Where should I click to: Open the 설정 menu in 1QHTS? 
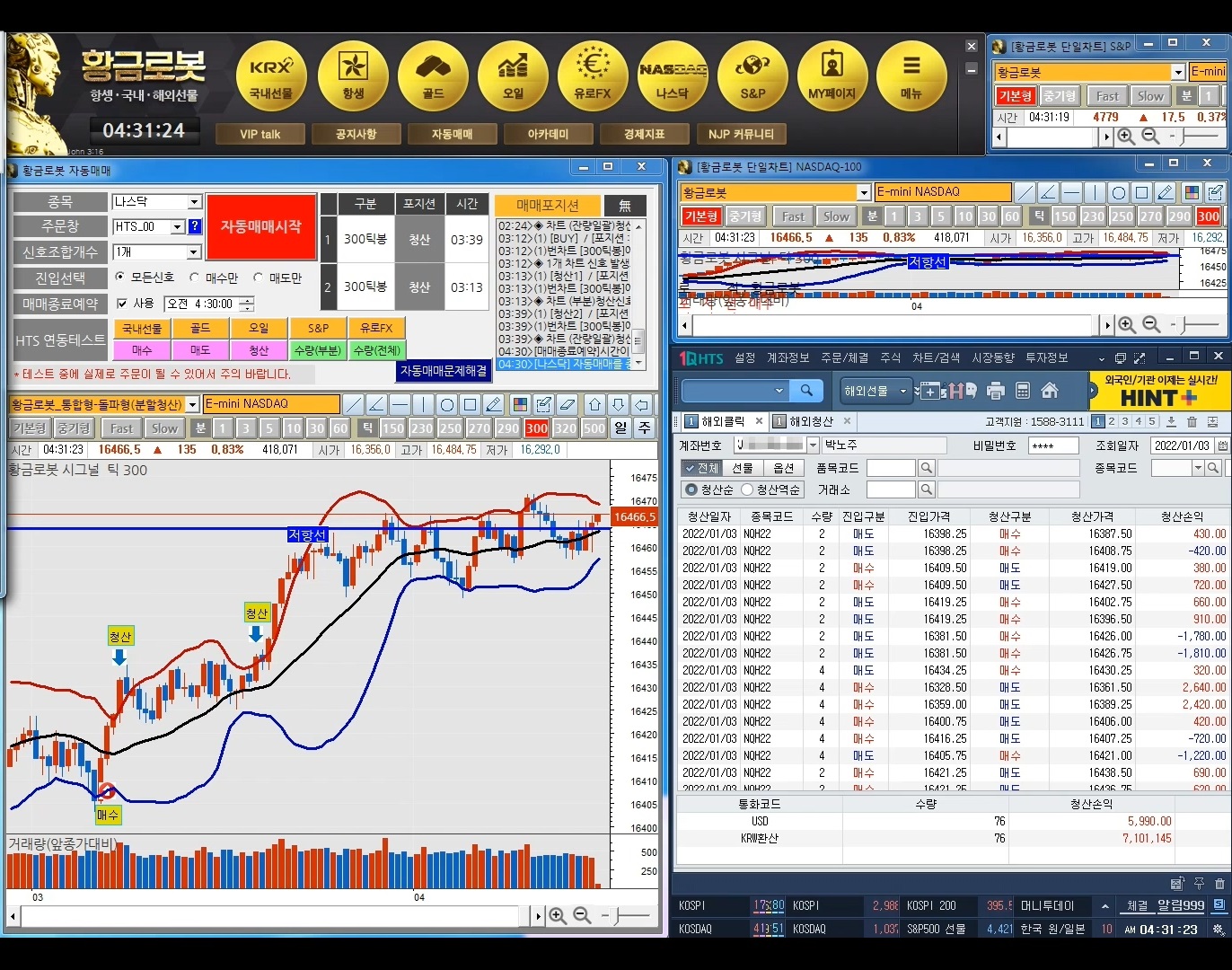pos(745,357)
